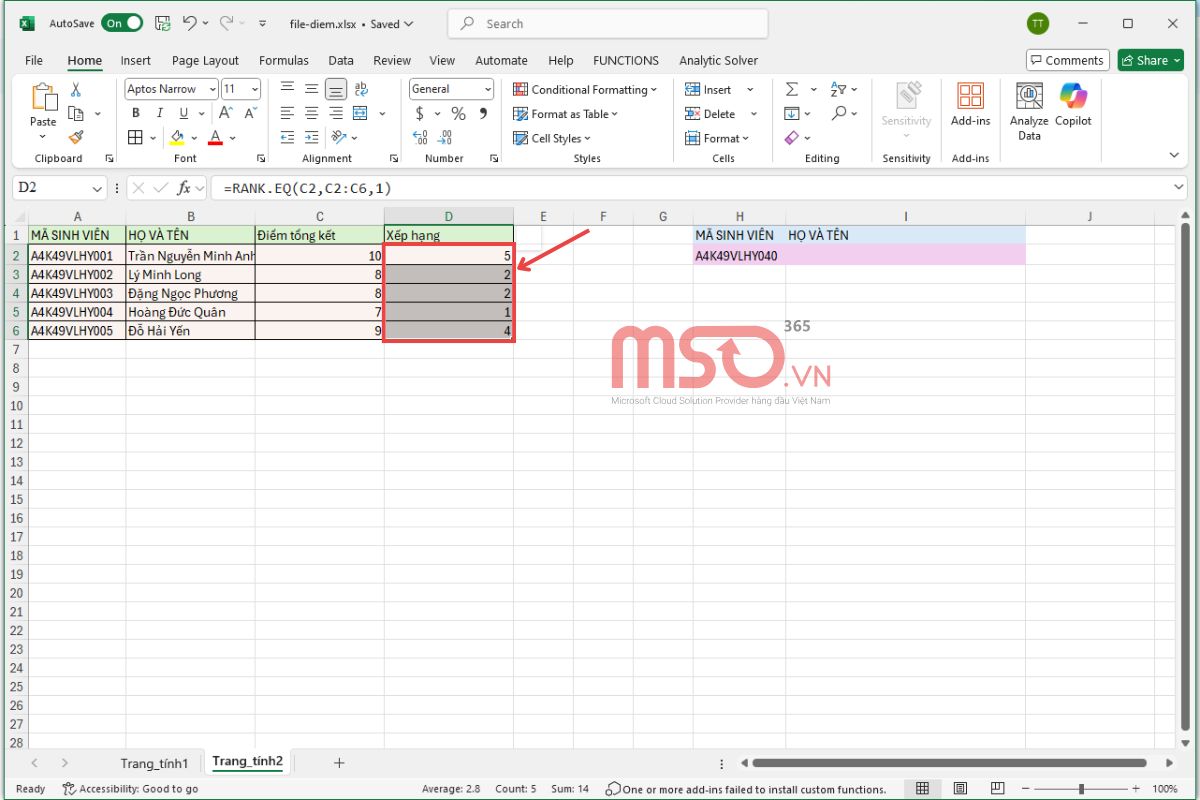The width and height of the screenshot is (1200, 800).
Task: Switch to the Formulas tab
Action: [284, 60]
